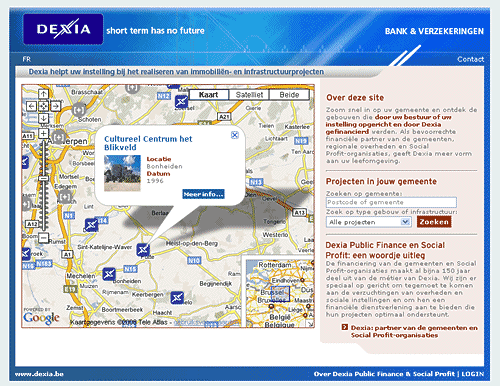Pan the map down with arrow control
The height and width of the screenshot is (386, 500).
coord(43,118)
